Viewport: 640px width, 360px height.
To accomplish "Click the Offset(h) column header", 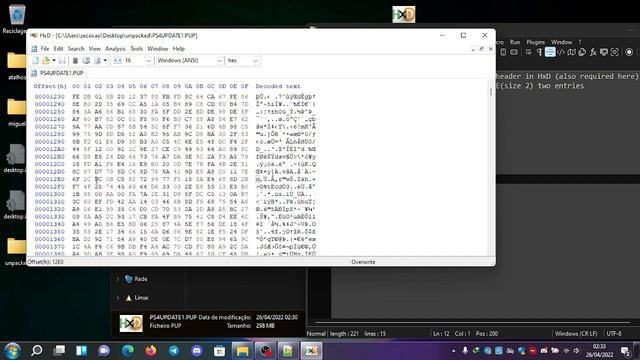I will [x=50, y=87].
